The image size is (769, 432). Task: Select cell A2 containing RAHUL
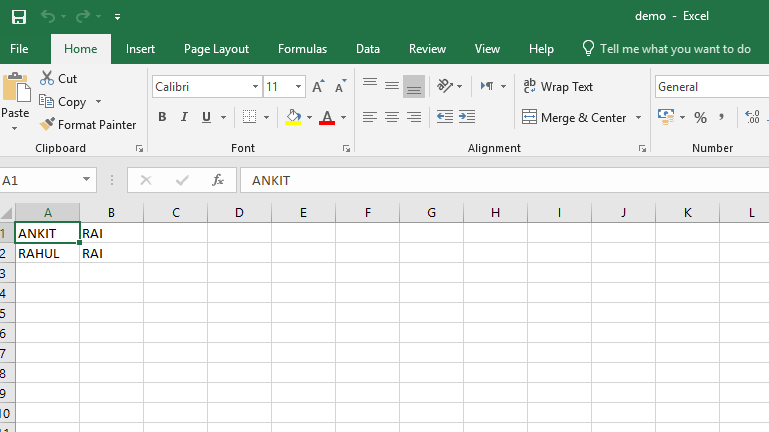tap(47, 253)
